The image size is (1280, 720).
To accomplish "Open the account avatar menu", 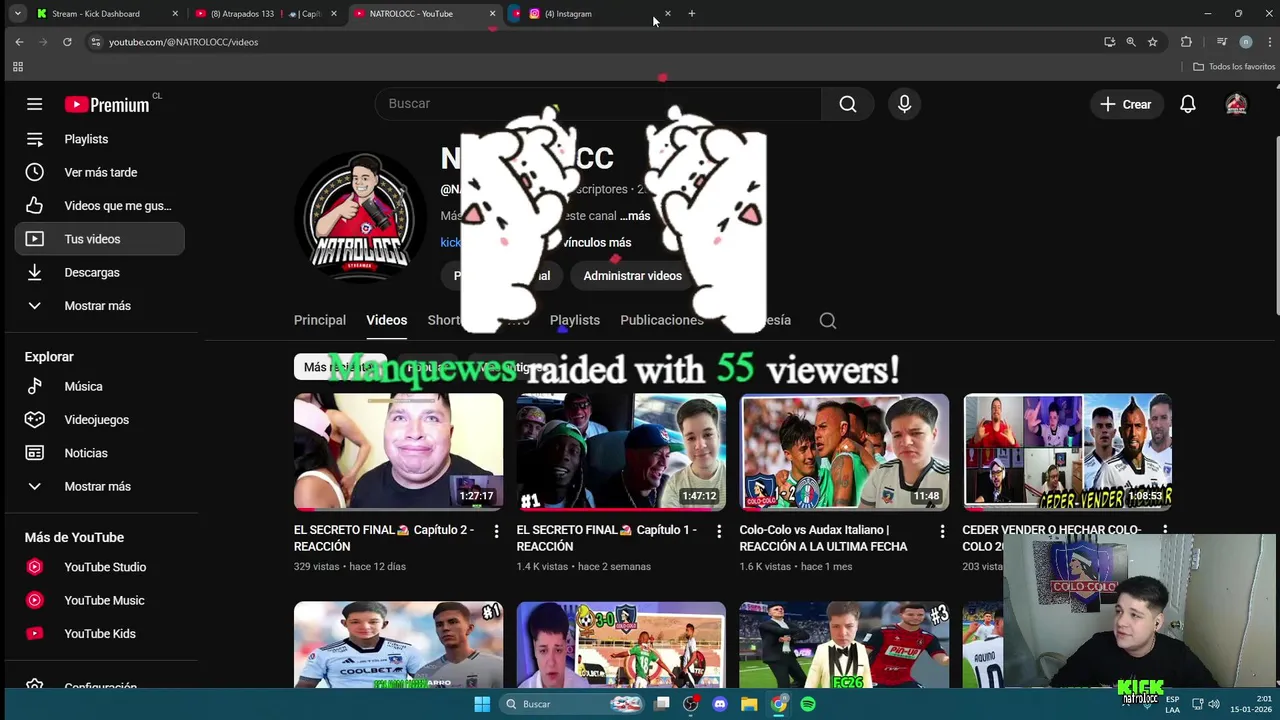I will 1237,104.
